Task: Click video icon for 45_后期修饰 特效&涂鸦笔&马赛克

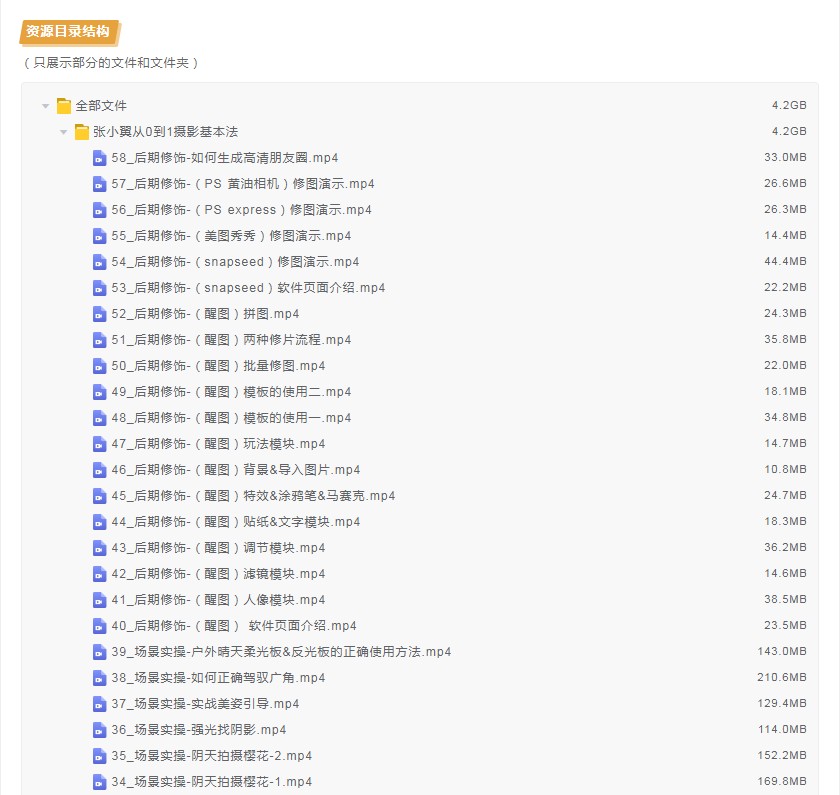Action: pos(100,496)
